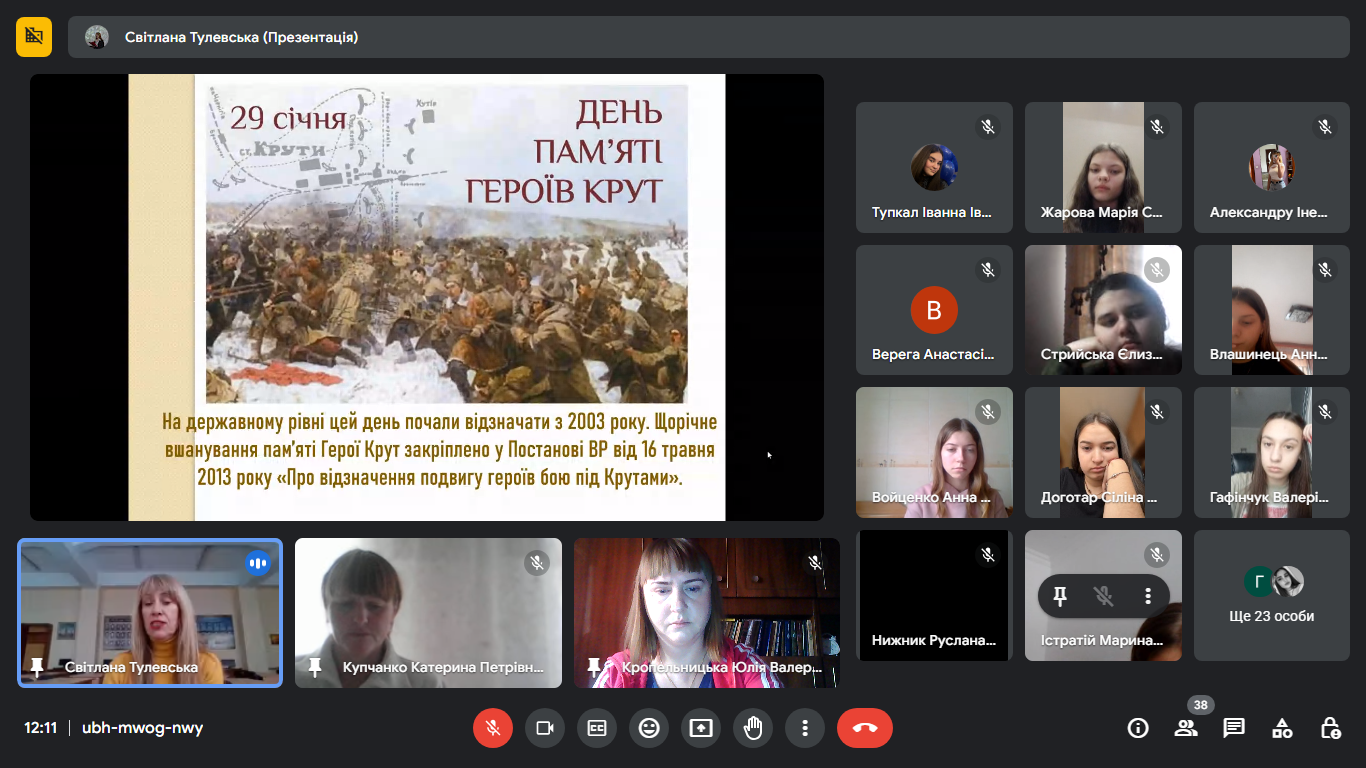Click pin icon on Купчанко Катерина's tile
The height and width of the screenshot is (768, 1366).
pos(315,666)
